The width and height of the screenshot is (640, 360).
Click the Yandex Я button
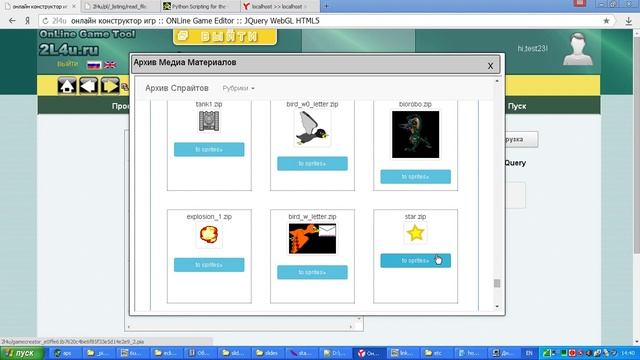(x=27, y=21)
